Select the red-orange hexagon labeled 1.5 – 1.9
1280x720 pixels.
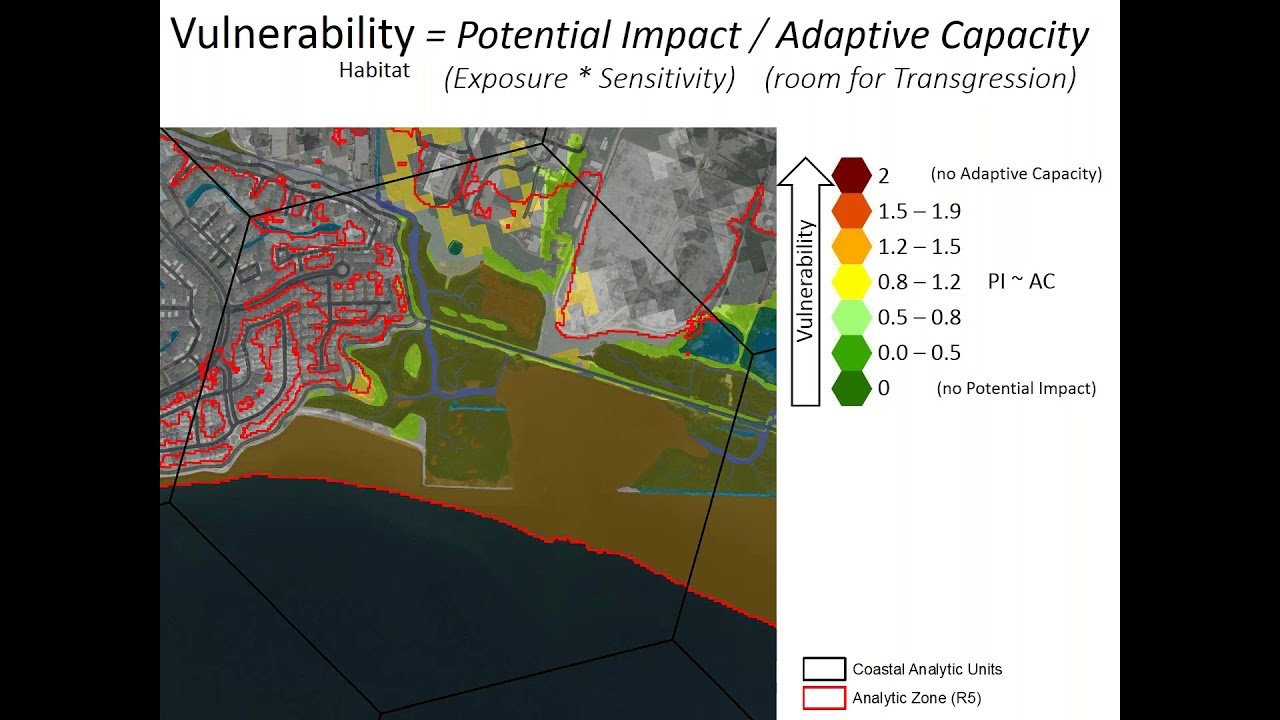(x=852, y=211)
